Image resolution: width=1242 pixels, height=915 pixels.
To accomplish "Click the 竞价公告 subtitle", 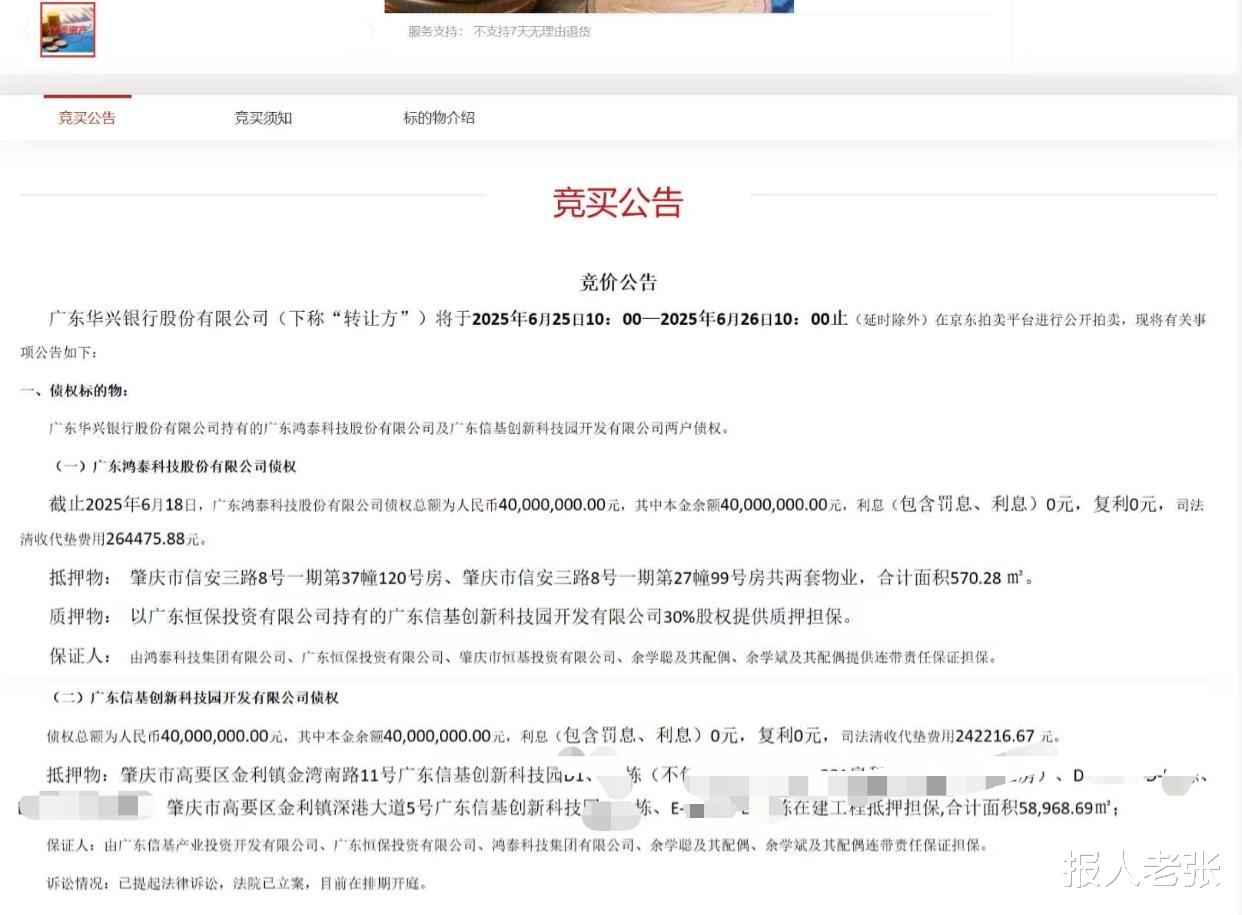I will pos(618,282).
